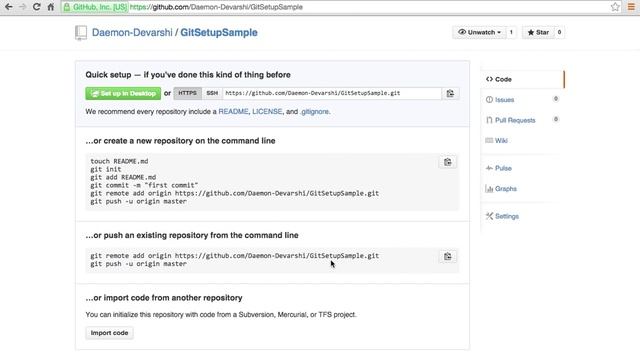The width and height of the screenshot is (640, 360).
Task: Click the 'touch README.md' command line
Action: click(x=119, y=161)
